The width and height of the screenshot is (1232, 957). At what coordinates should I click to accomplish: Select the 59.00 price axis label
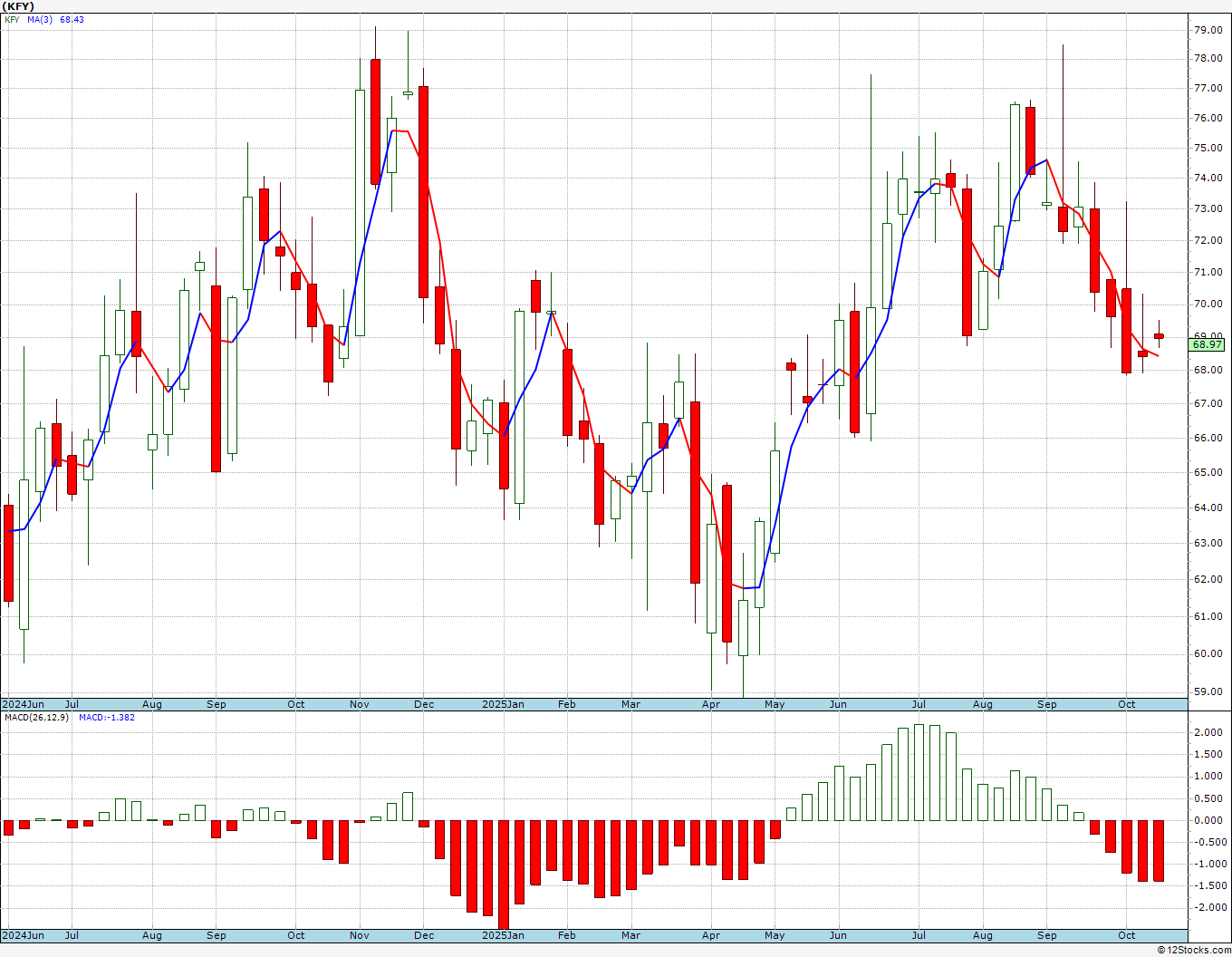[x=1208, y=691]
